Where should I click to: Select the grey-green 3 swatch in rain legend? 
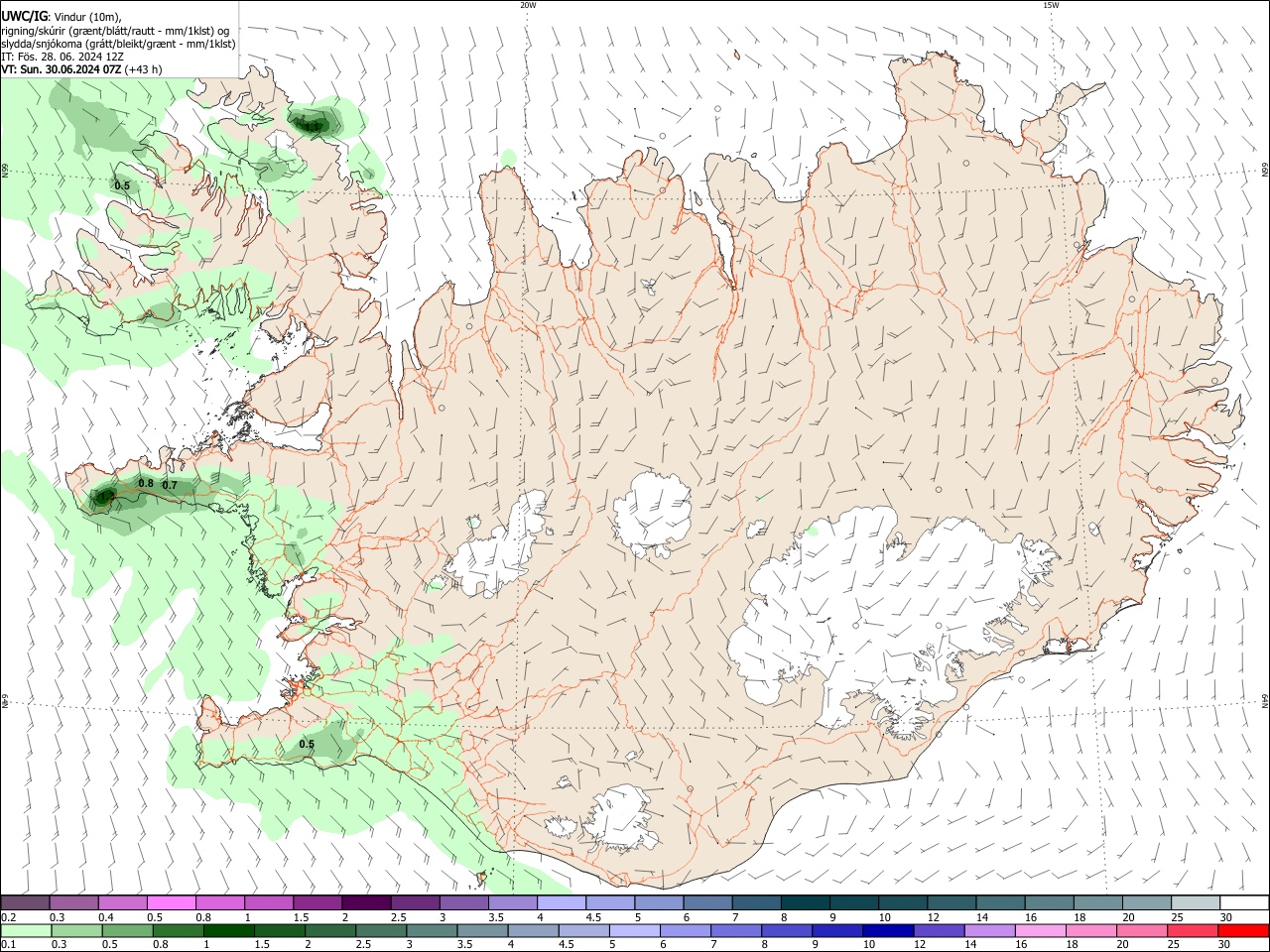[432, 931]
